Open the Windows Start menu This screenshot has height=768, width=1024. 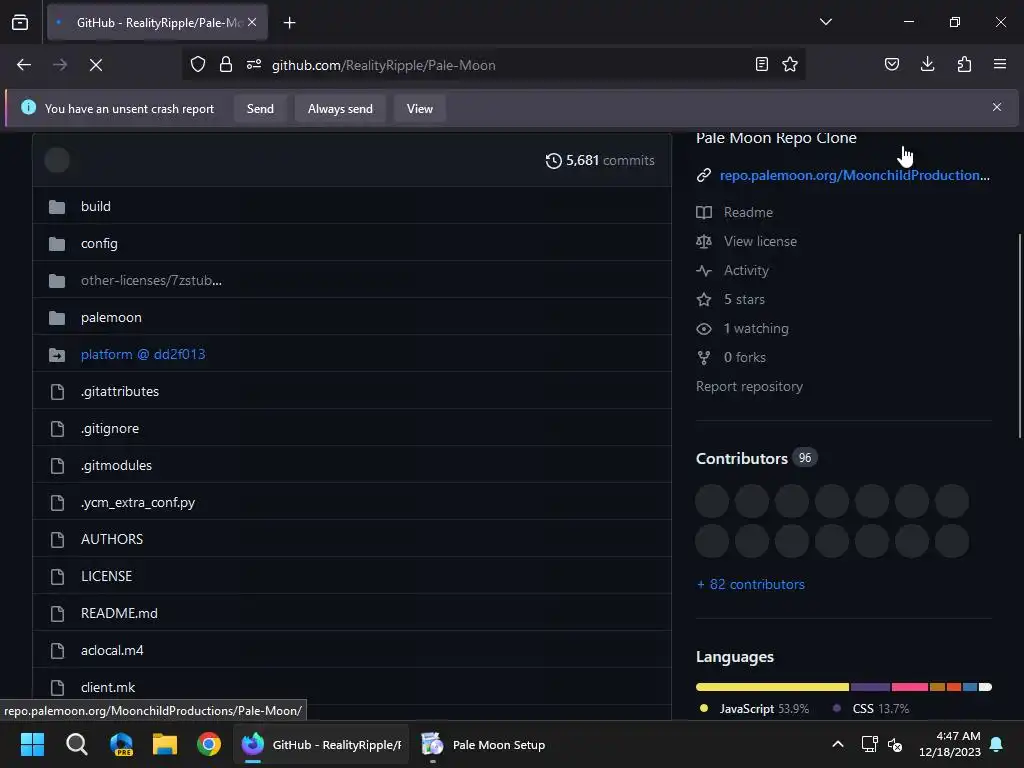(32, 744)
